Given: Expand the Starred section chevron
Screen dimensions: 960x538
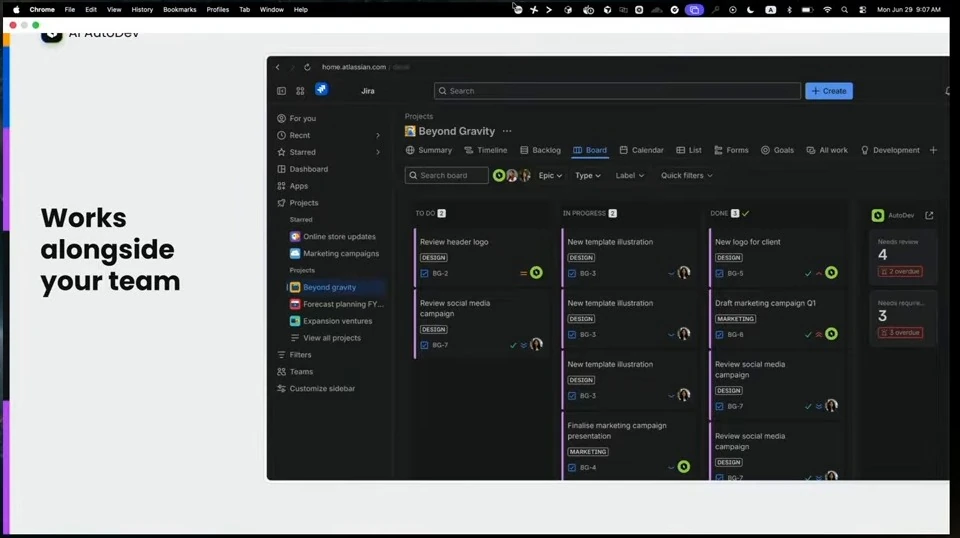Looking at the screenshot, I should point(378,152).
